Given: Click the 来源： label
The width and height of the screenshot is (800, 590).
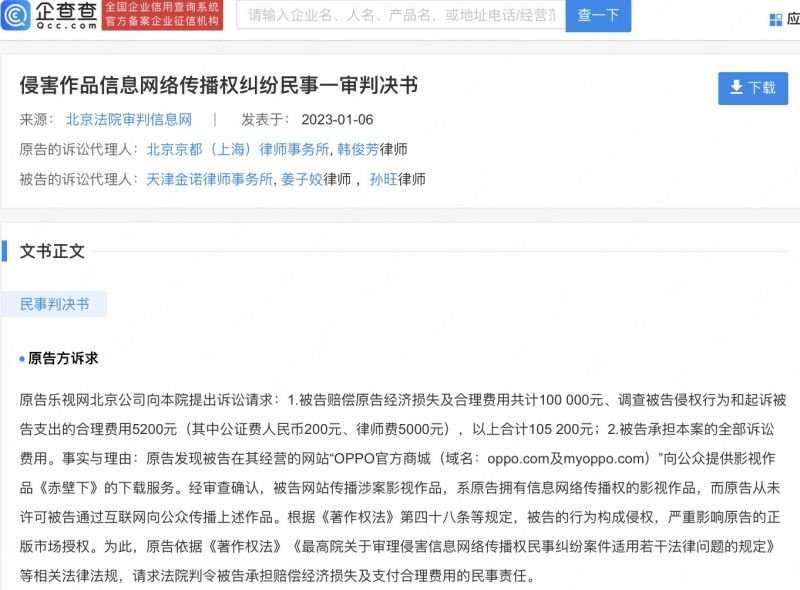Looking at the screenshot, I should click(x=37, y=119).
